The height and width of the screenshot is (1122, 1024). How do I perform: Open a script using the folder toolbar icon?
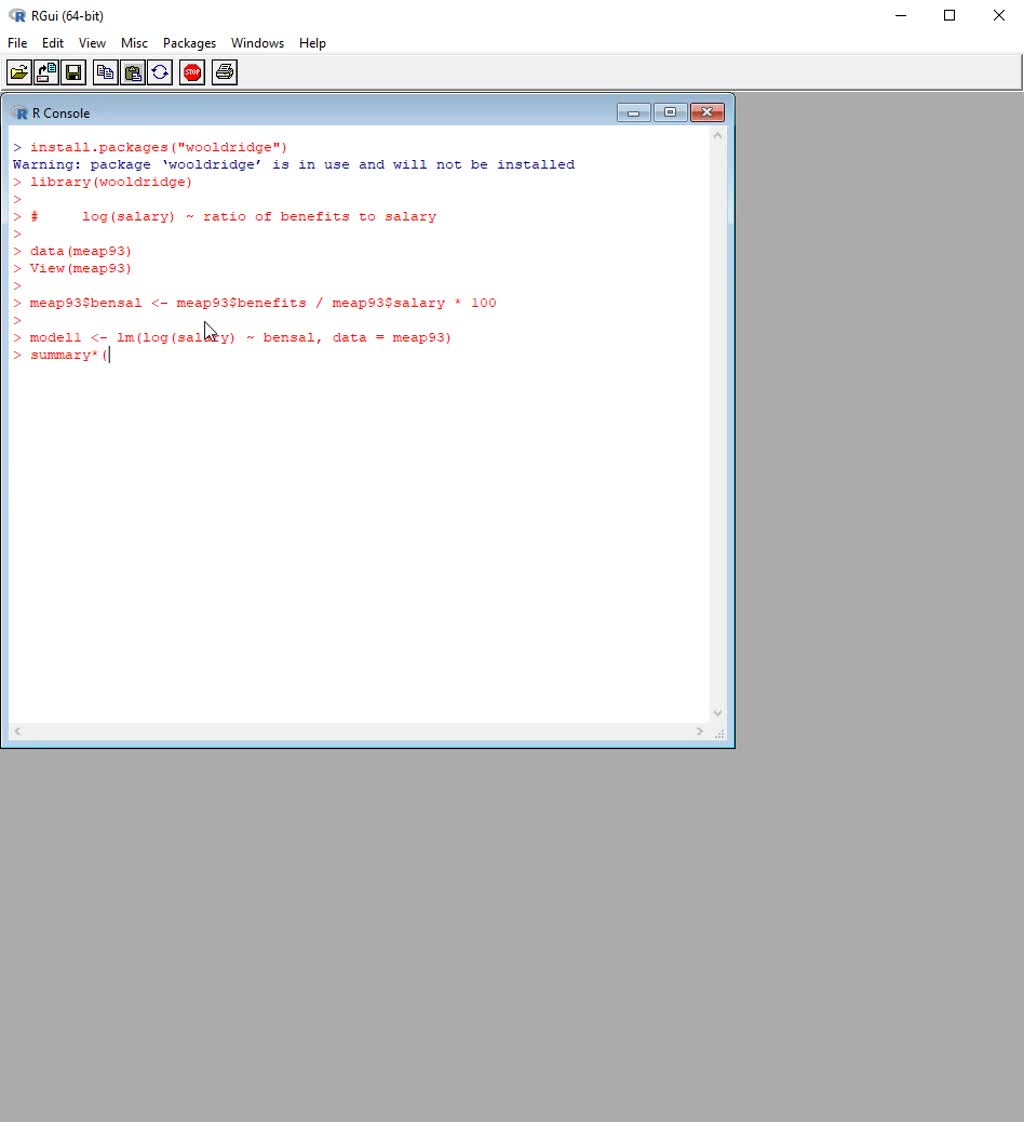[x=18, y=71]
